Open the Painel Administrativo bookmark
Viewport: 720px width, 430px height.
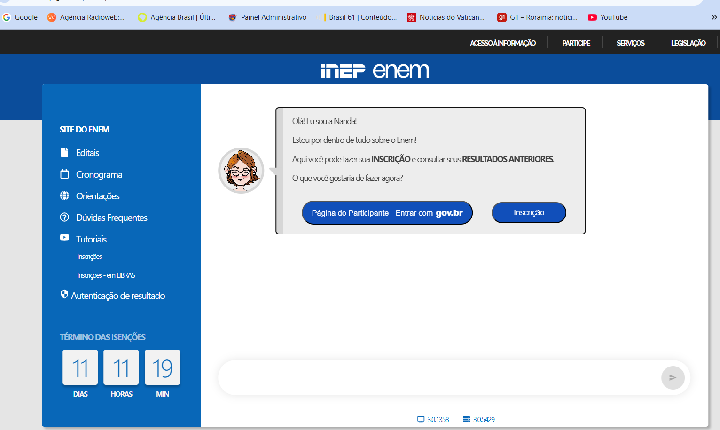point(268,17)
